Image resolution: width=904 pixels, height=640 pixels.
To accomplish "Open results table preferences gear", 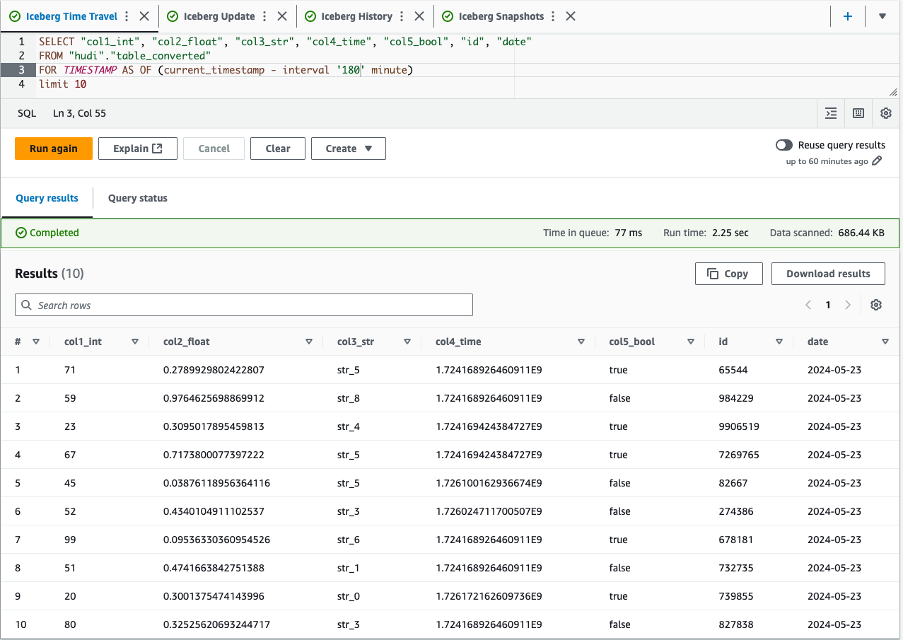I will pyautogui.click(x=876, y=305).
